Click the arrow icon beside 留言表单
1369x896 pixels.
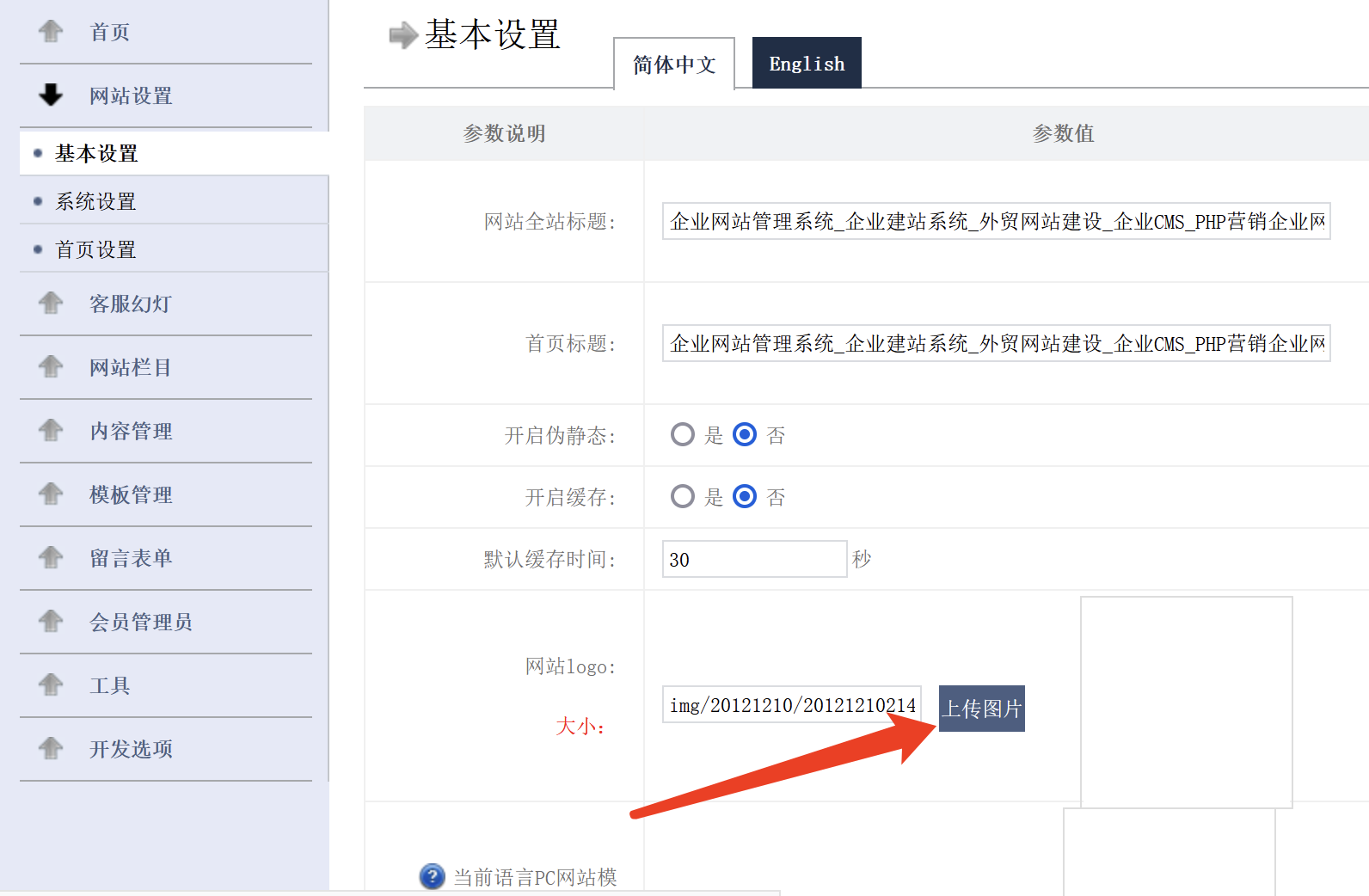[x=51, y=558]
